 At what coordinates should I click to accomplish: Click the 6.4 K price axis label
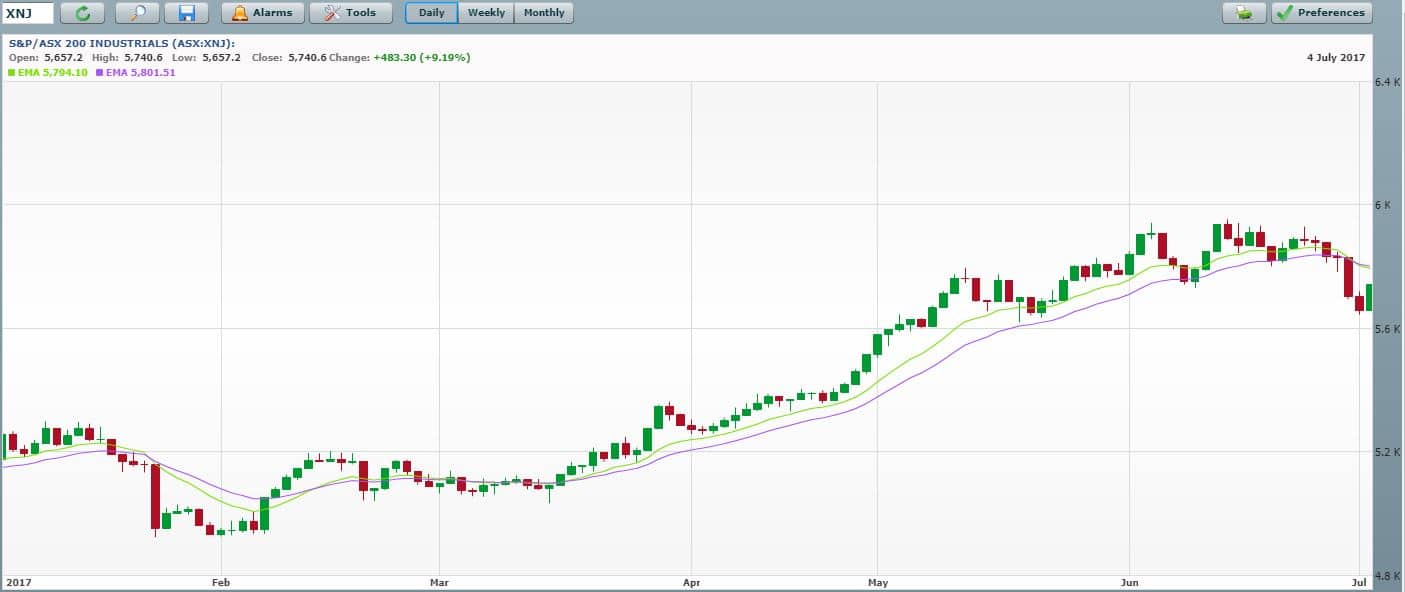pos(1388,82)
